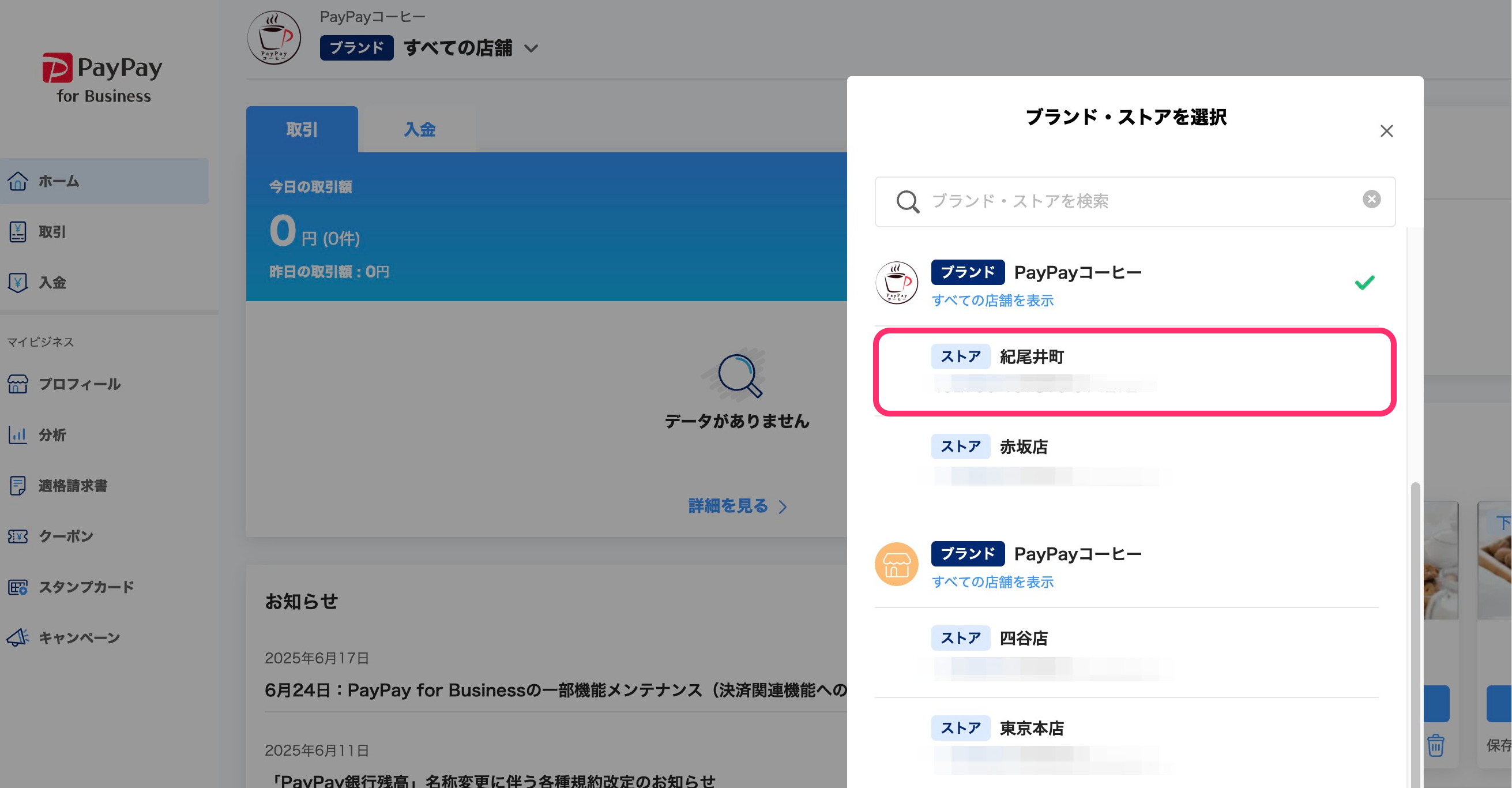Expand the すべての店舗 dropdown chevron

pos(531,48)
